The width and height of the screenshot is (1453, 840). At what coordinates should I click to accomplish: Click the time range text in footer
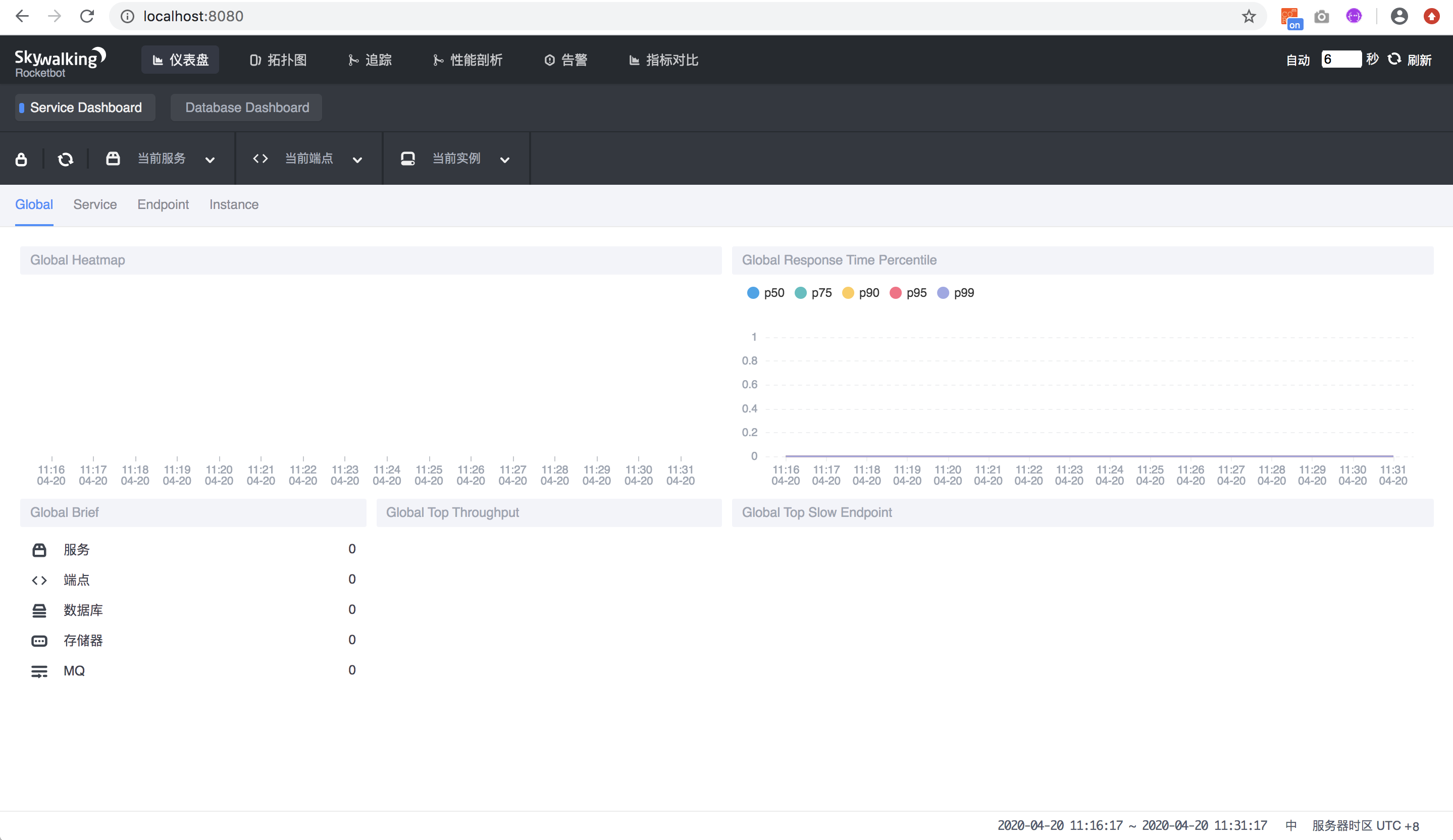pos(1132,825)
